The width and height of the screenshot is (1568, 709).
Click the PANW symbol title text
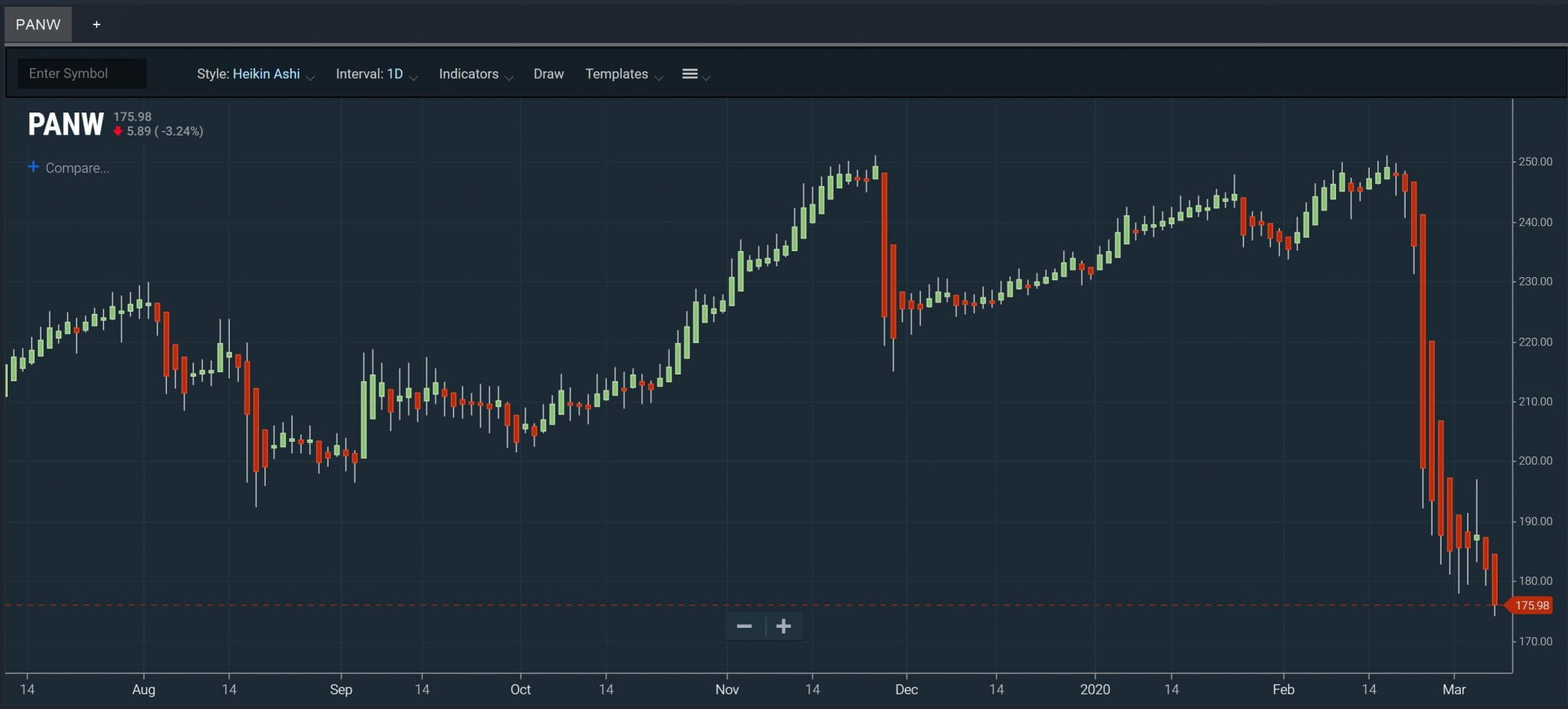[65, 123]
